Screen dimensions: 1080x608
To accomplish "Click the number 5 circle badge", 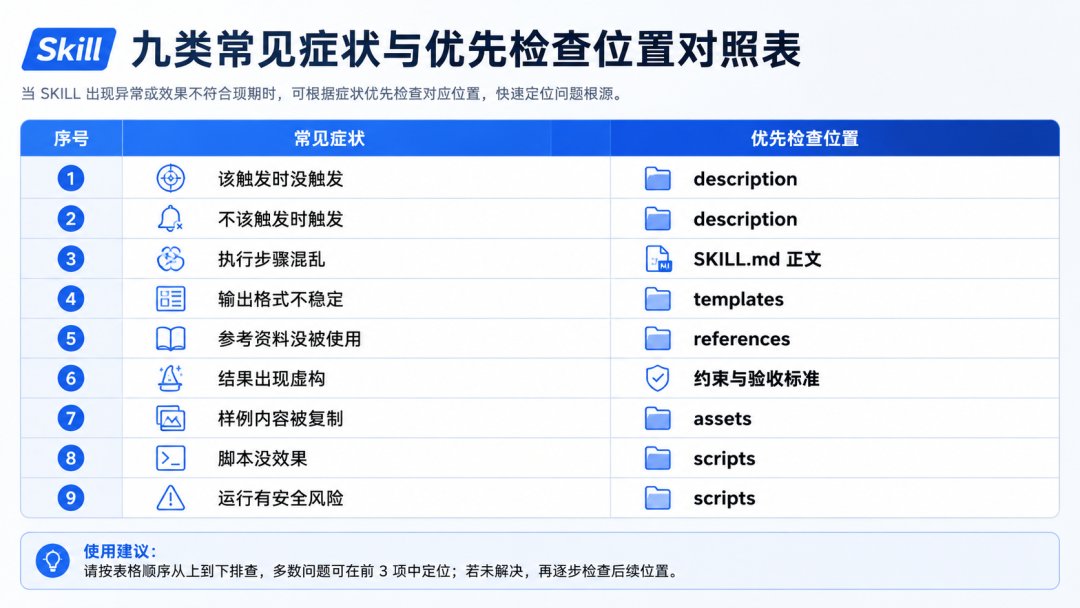I will (70, 339).
